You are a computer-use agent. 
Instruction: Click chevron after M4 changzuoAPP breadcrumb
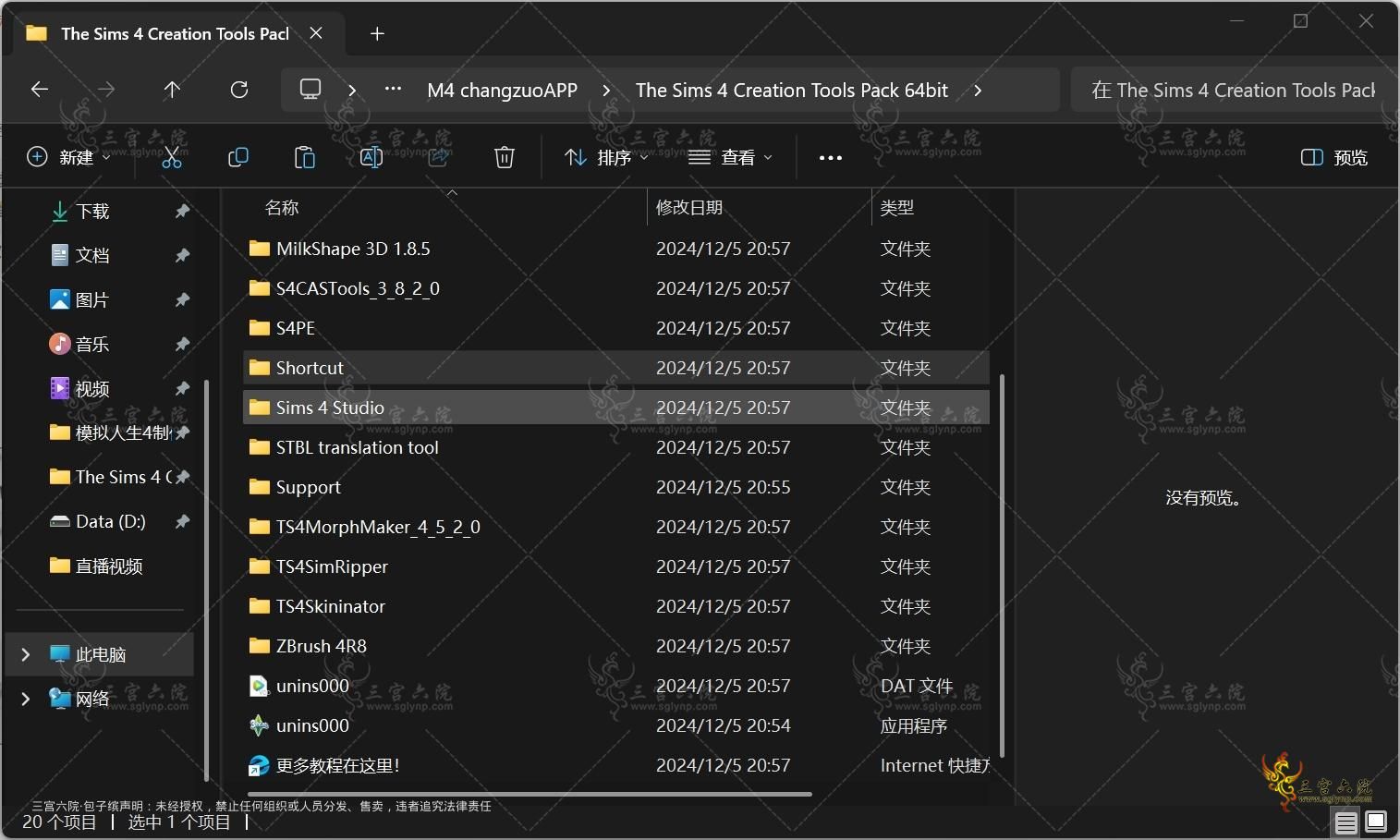pos(606,91)
